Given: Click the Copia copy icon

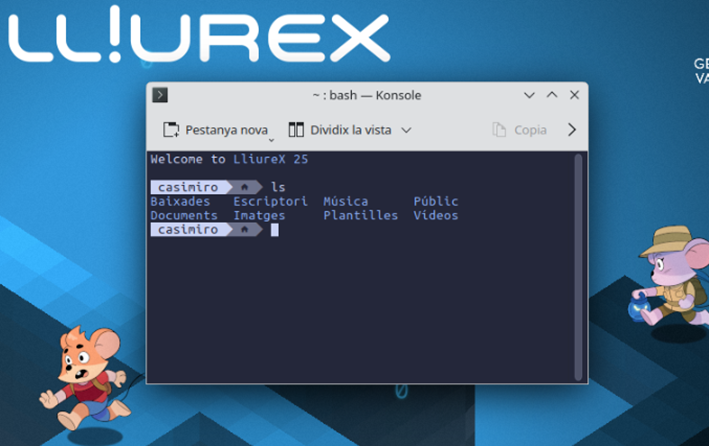Looking at the screenshot, I should click(500, 130).
